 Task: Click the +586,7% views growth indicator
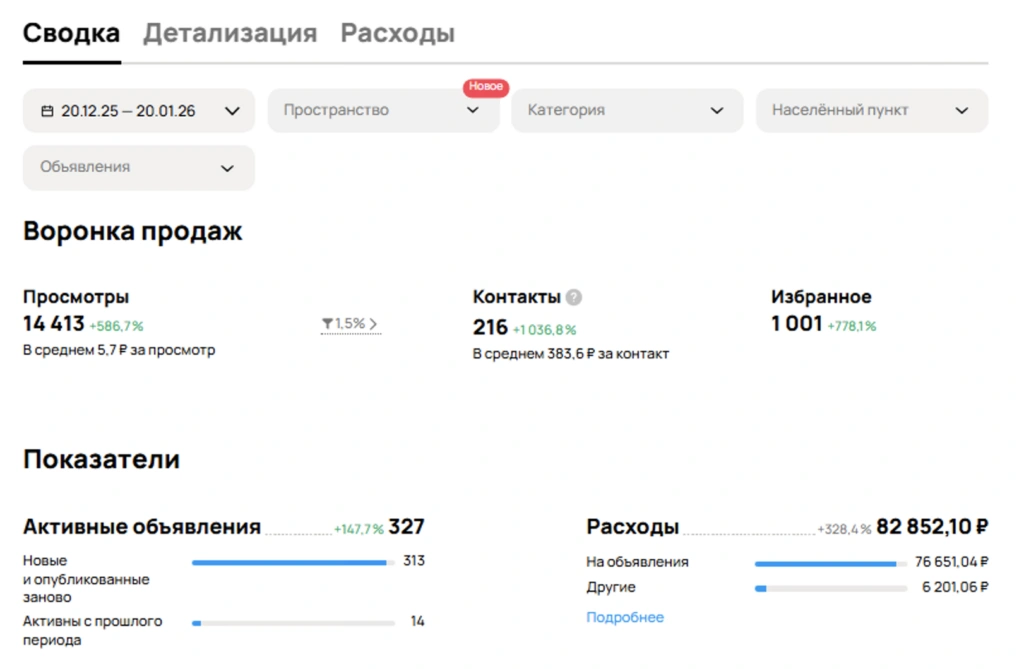(x=116, y=326)
